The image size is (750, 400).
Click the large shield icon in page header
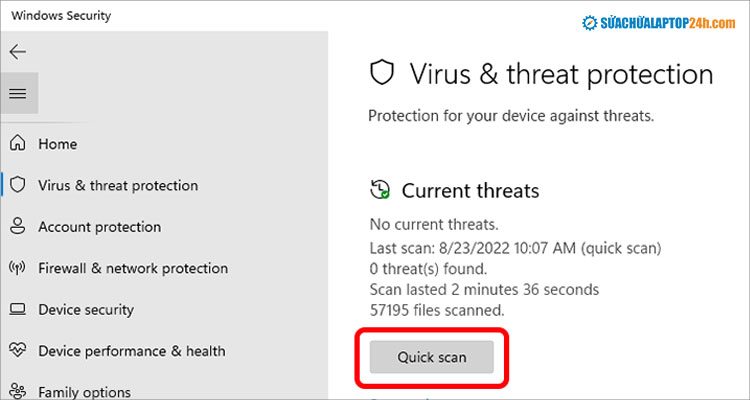coord(383,73)
